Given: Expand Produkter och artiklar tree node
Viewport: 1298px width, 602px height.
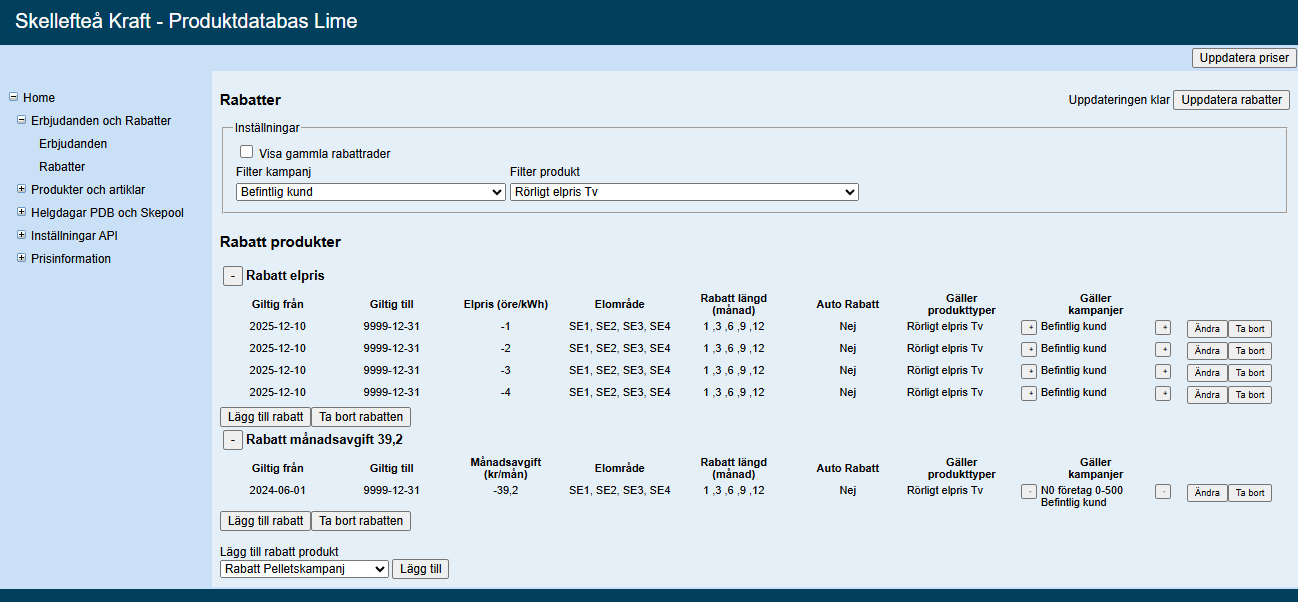Looking at the screenshot, I should (21, 189).
